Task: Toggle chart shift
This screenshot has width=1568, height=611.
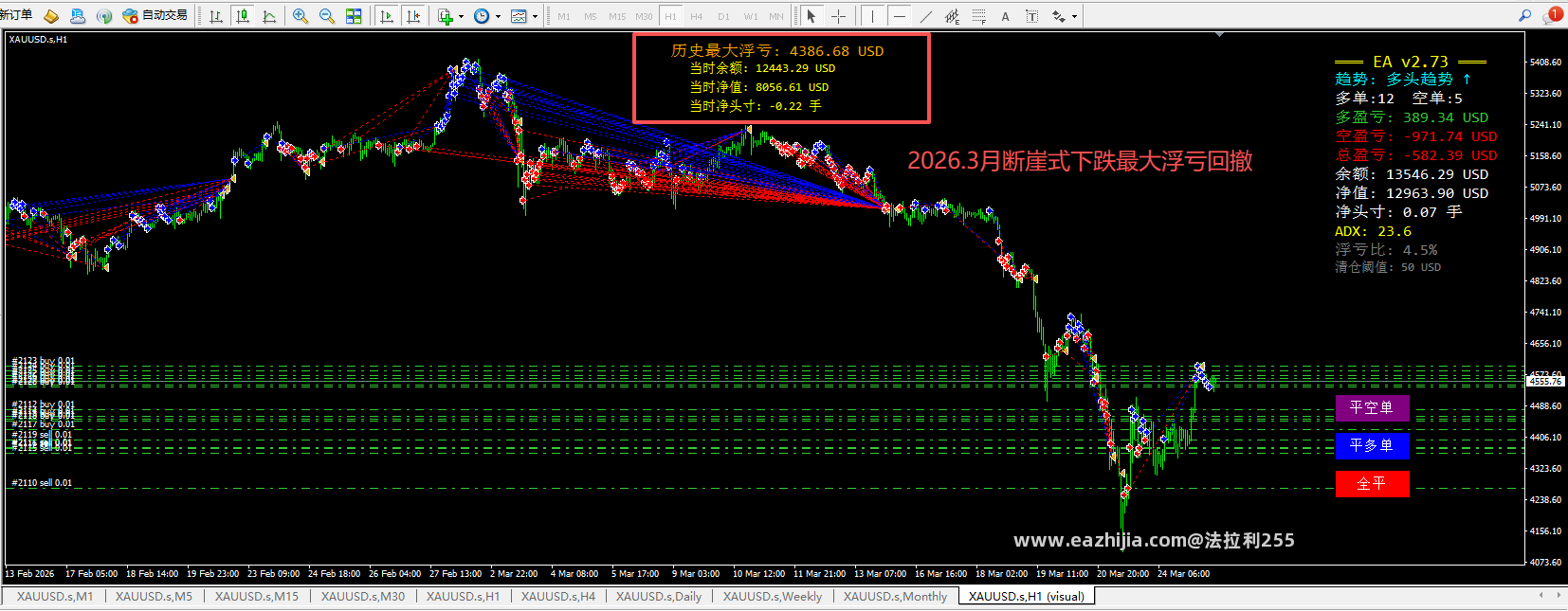Action: pos(412,16)
